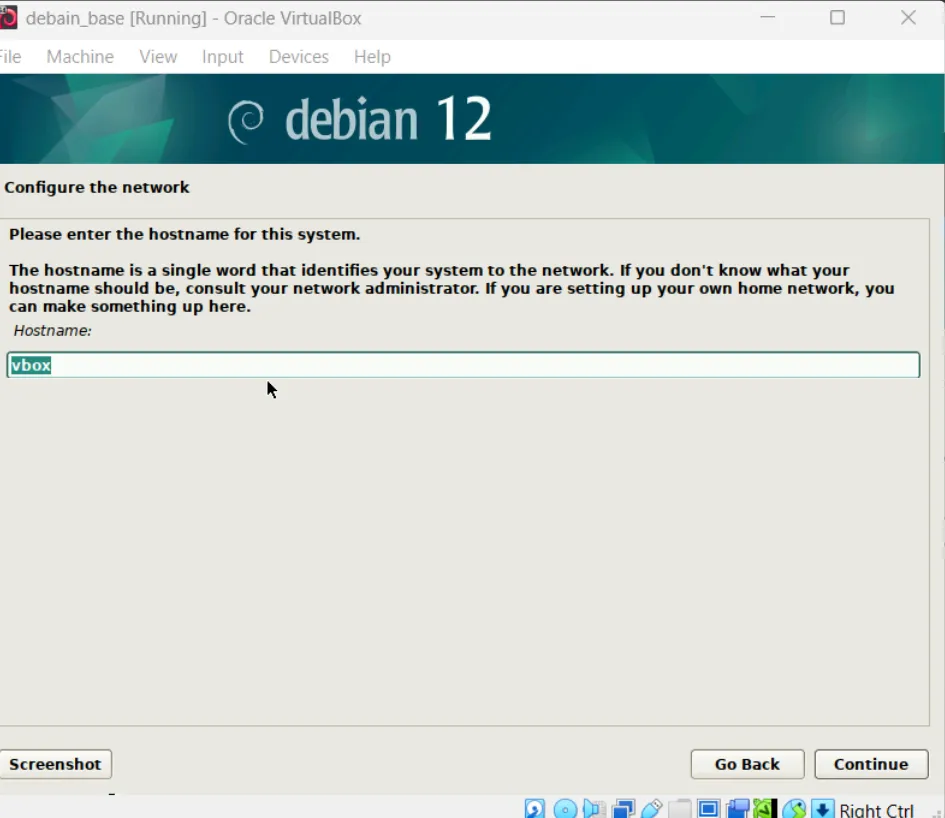Viewport: 945px width, 818px height.
Task: Click the VirtualBox app icon in title bar
Action: [x=8, y=18]
